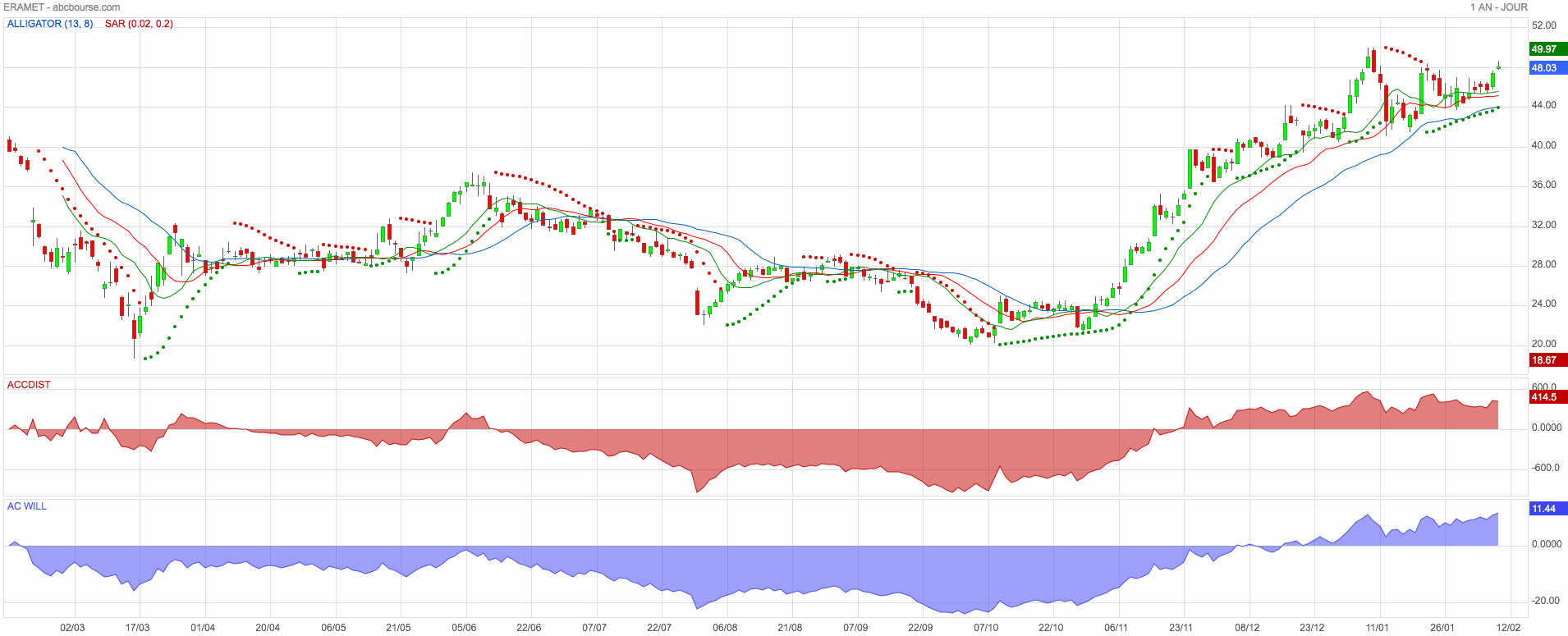
Task: Click the 28.00 price axis label
Action: click(1544, 264)
